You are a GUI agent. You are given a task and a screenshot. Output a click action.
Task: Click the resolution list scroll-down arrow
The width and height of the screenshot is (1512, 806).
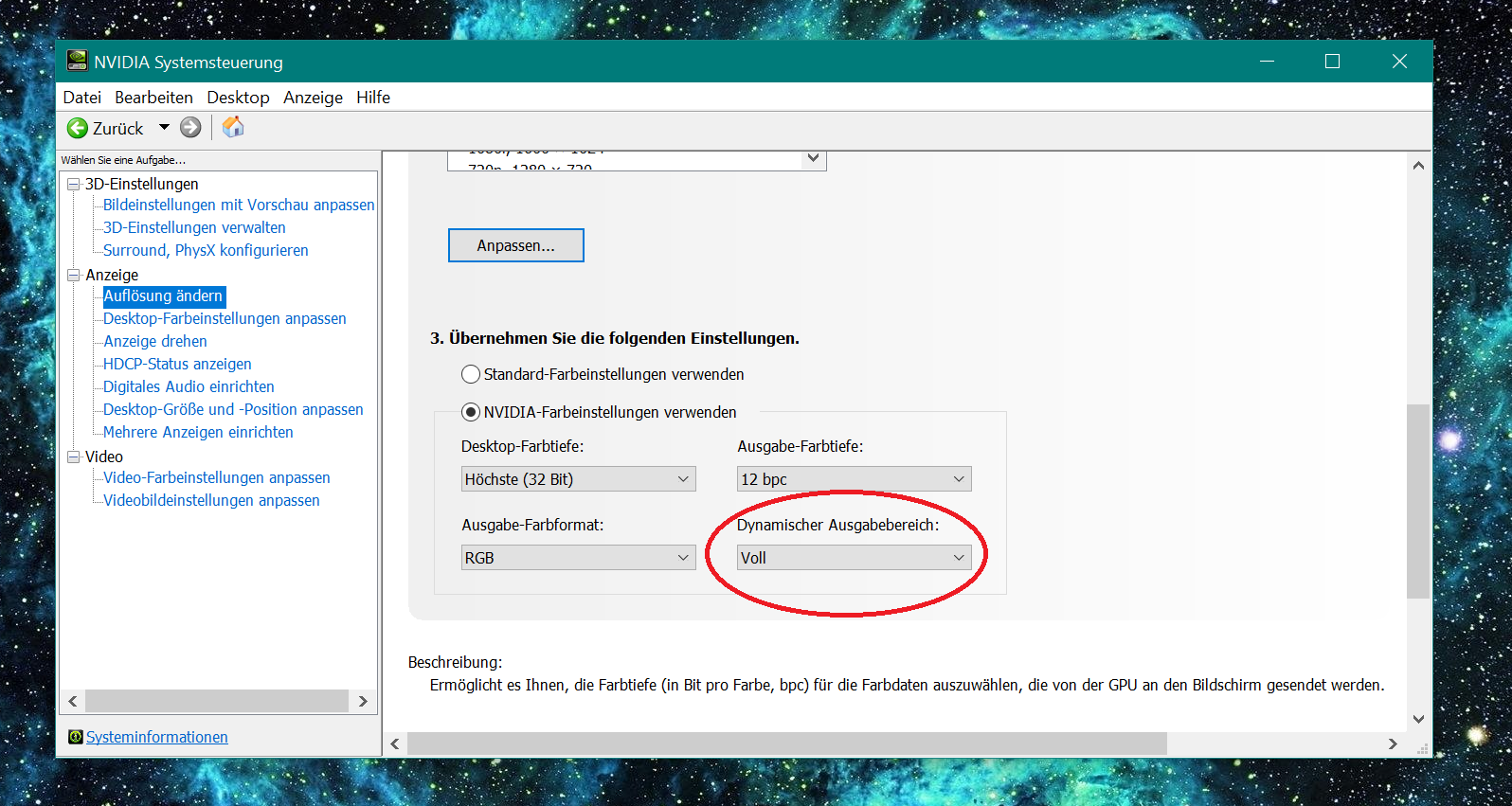tap(813, 158)
